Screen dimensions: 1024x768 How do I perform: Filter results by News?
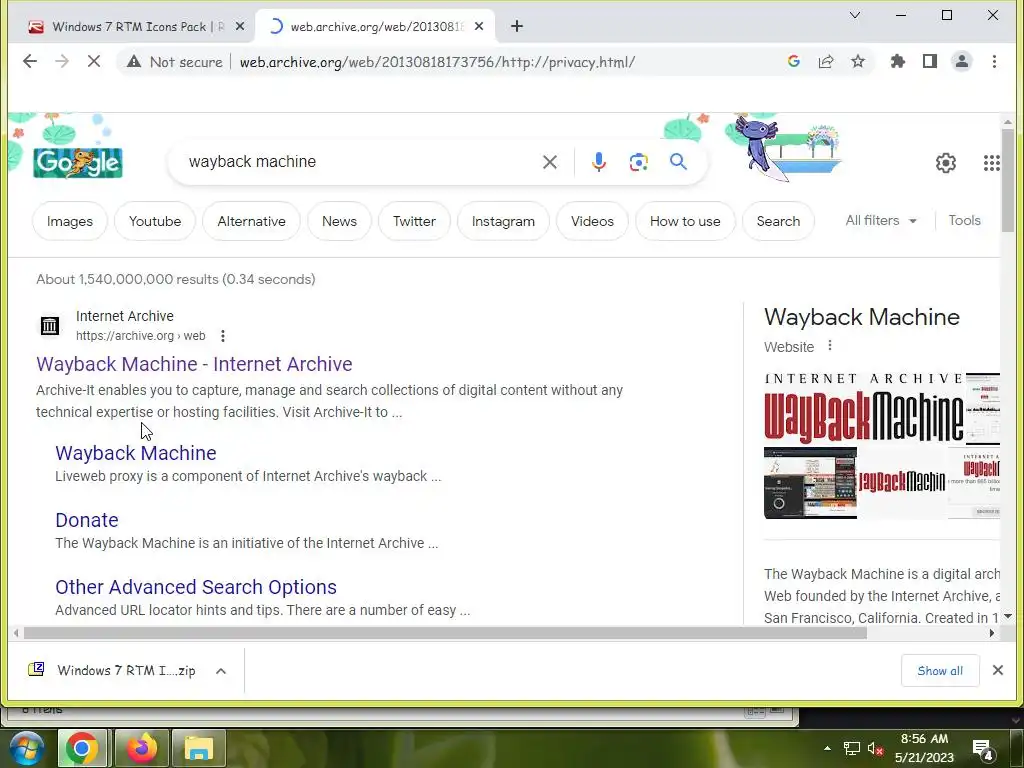[340, 221]
